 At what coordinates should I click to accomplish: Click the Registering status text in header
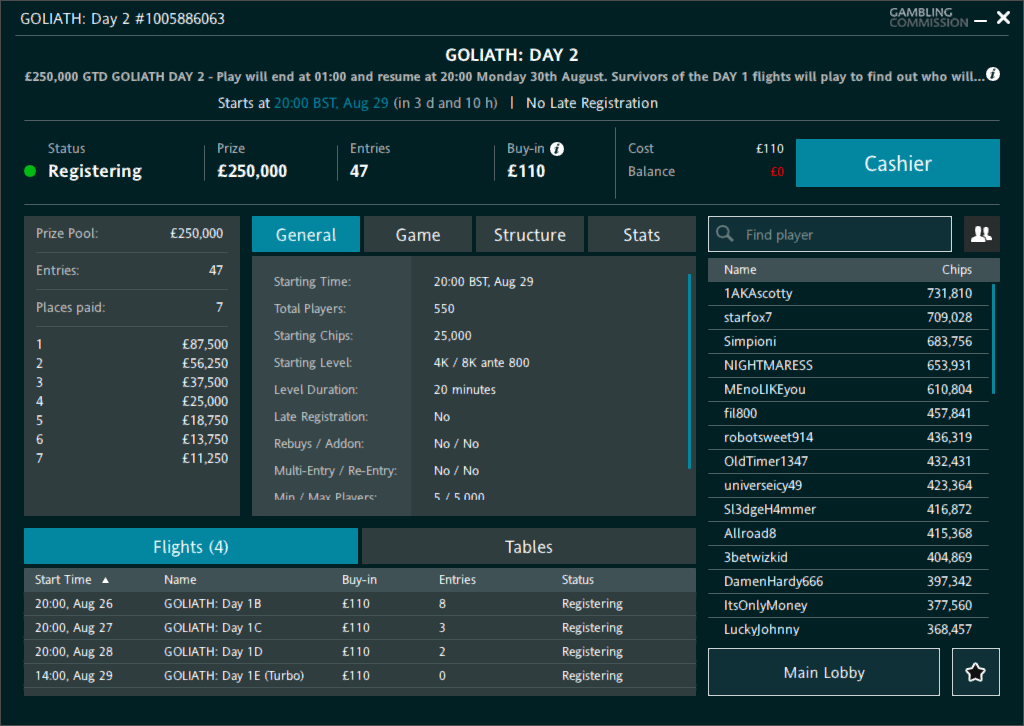[95, 171]
